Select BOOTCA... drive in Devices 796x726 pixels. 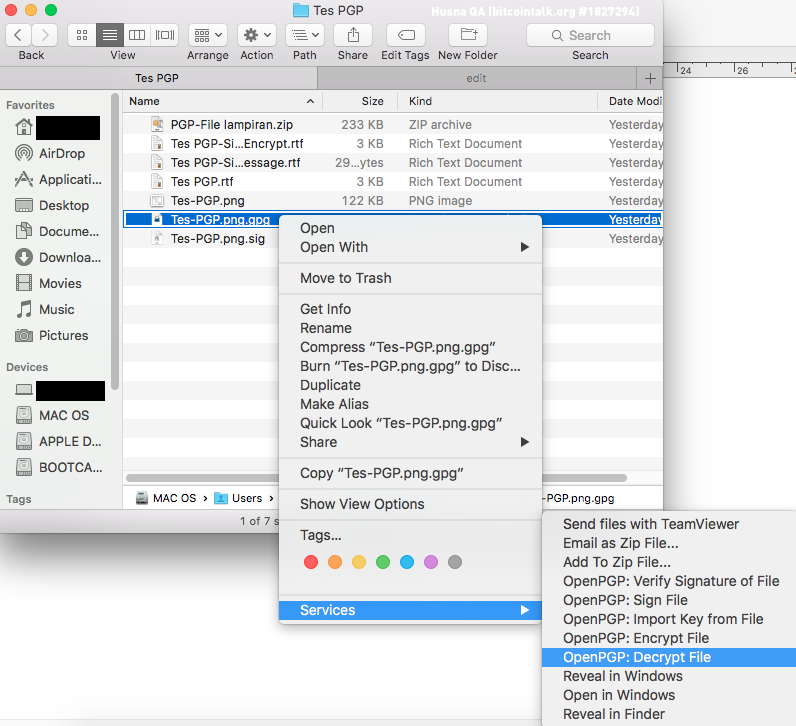pyautogui.click(x=58, y=467)
